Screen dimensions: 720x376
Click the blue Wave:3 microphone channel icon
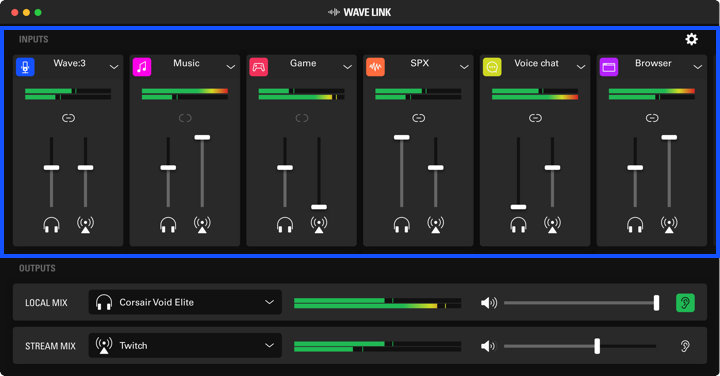(x=25, y=67)
